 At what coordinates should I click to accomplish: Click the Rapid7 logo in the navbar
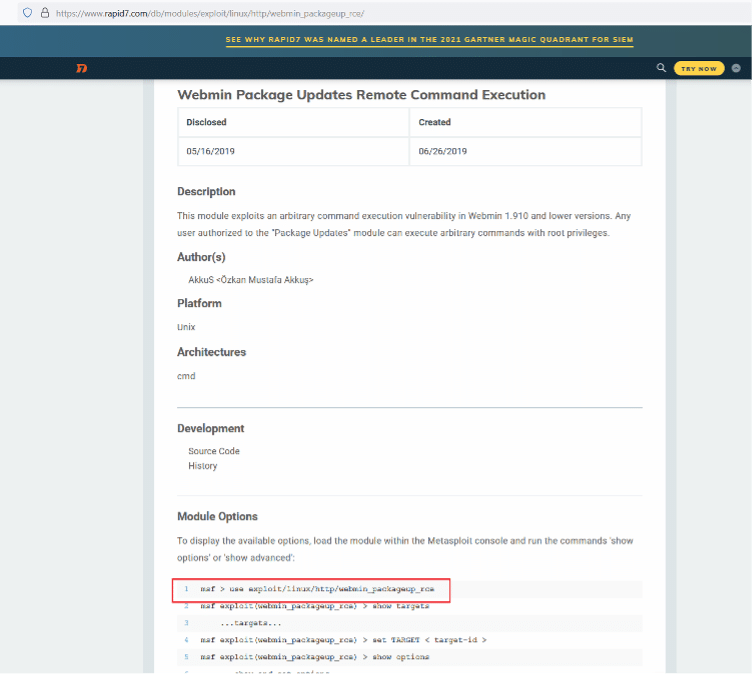coord(82,68)
